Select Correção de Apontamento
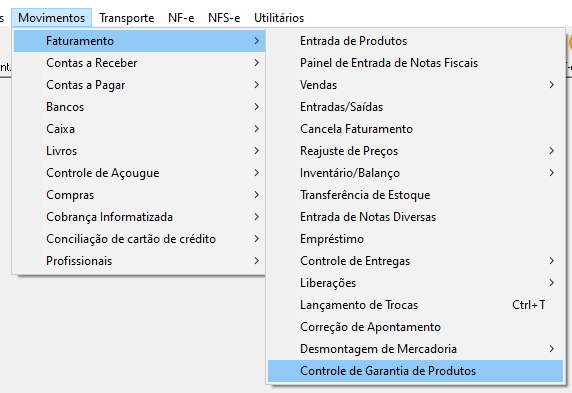Screen dimensions: 572x393 pos(416,327)
